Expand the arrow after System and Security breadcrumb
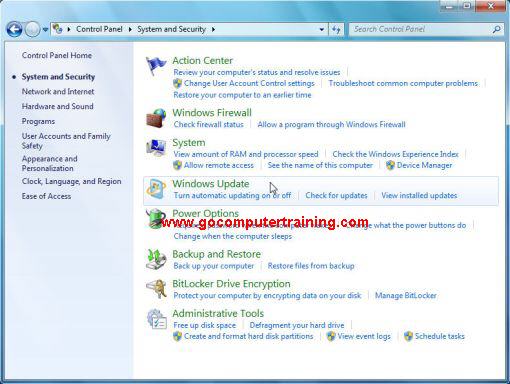 pyautogui.click(x=213, y=29)
